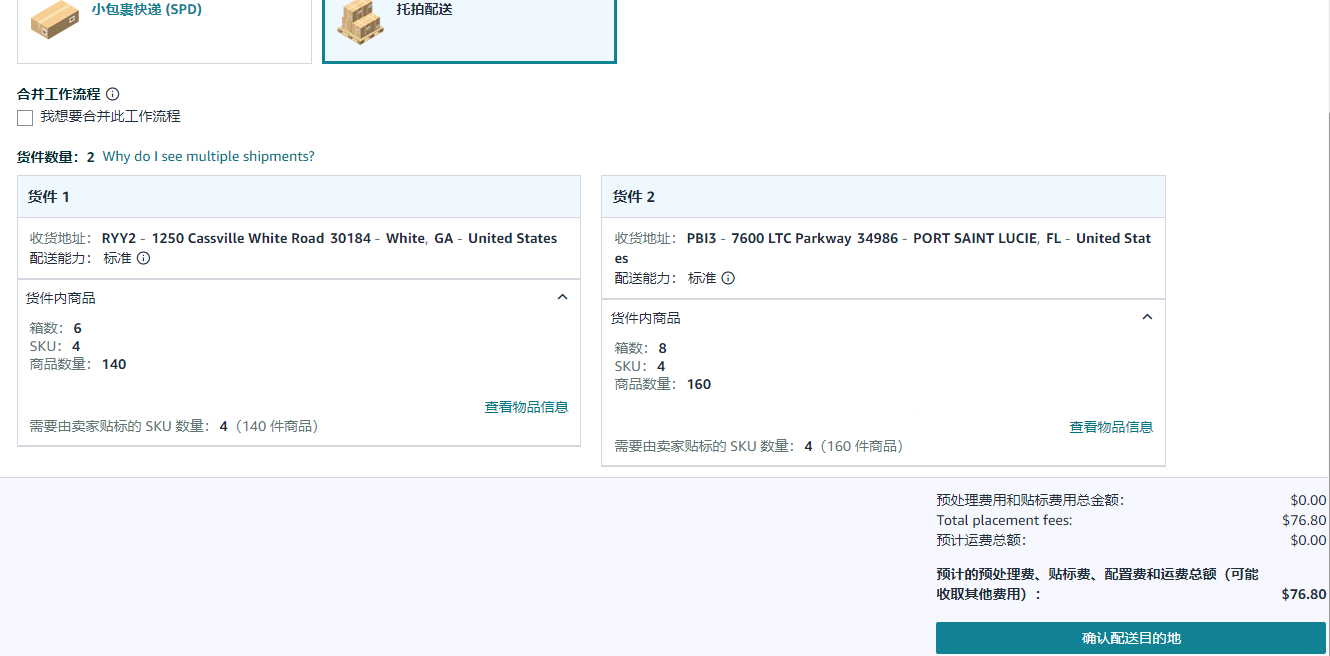
Task: Open 查看物品信息 link in 货件 1
Action: pos(526,407)
